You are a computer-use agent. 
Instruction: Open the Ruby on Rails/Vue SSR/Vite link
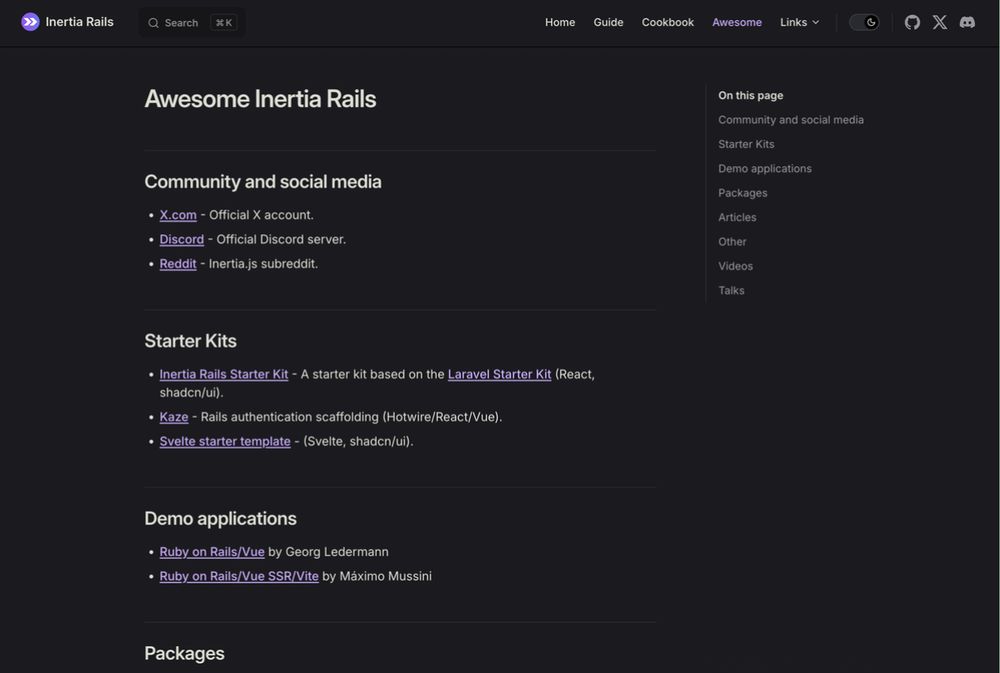pyautogui.click(x=239, y=575)
